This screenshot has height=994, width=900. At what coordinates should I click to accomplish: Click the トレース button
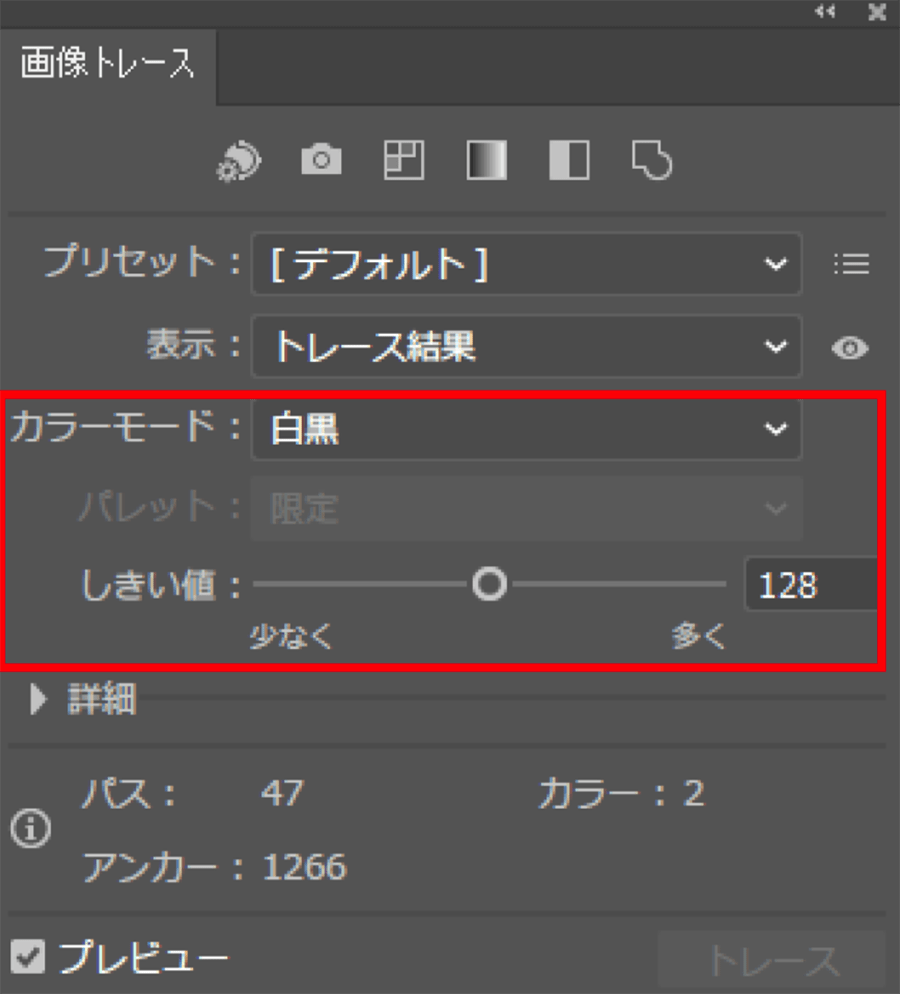coord(772,961)
